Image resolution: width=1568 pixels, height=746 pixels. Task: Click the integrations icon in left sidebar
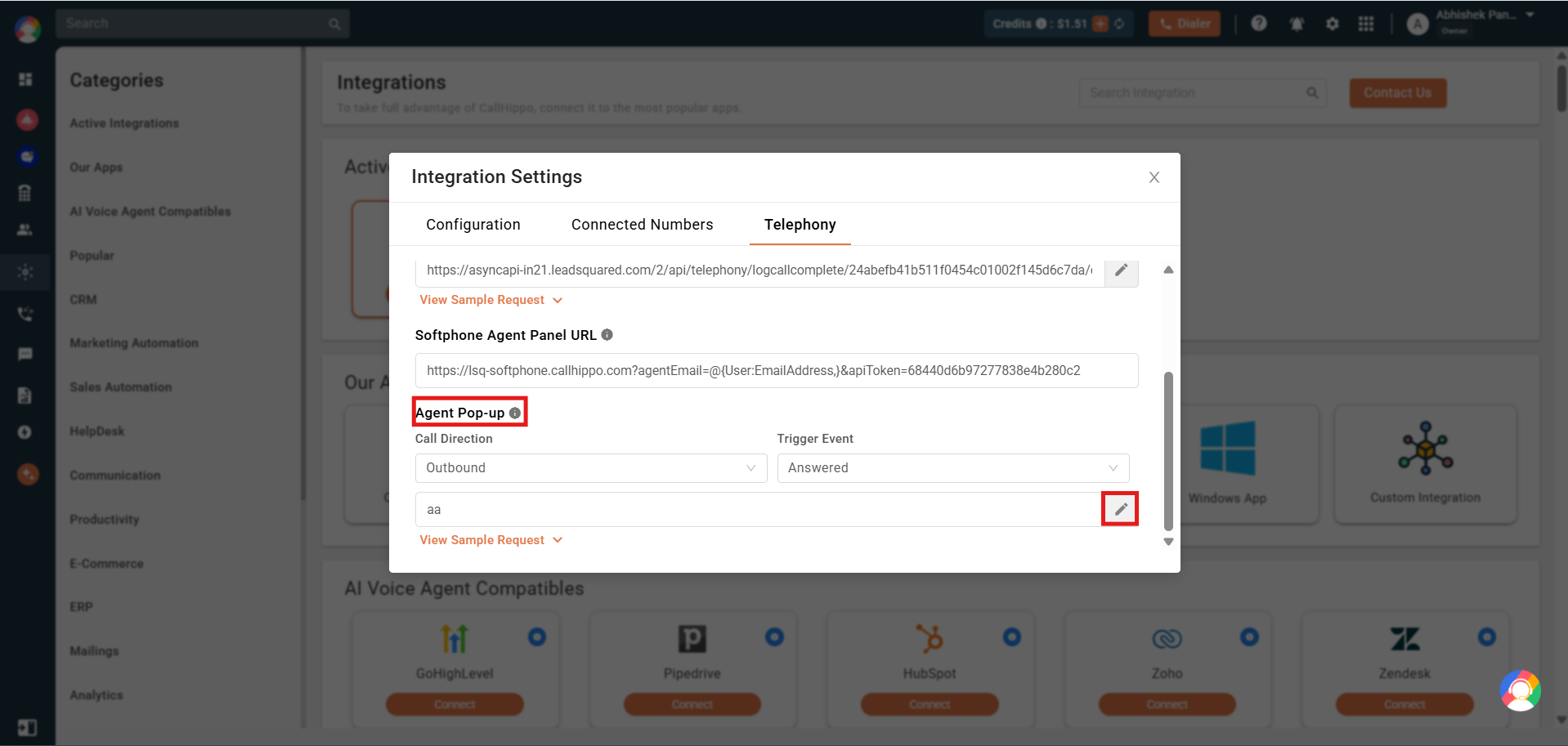pyautogui.click(x=25, y=272)
